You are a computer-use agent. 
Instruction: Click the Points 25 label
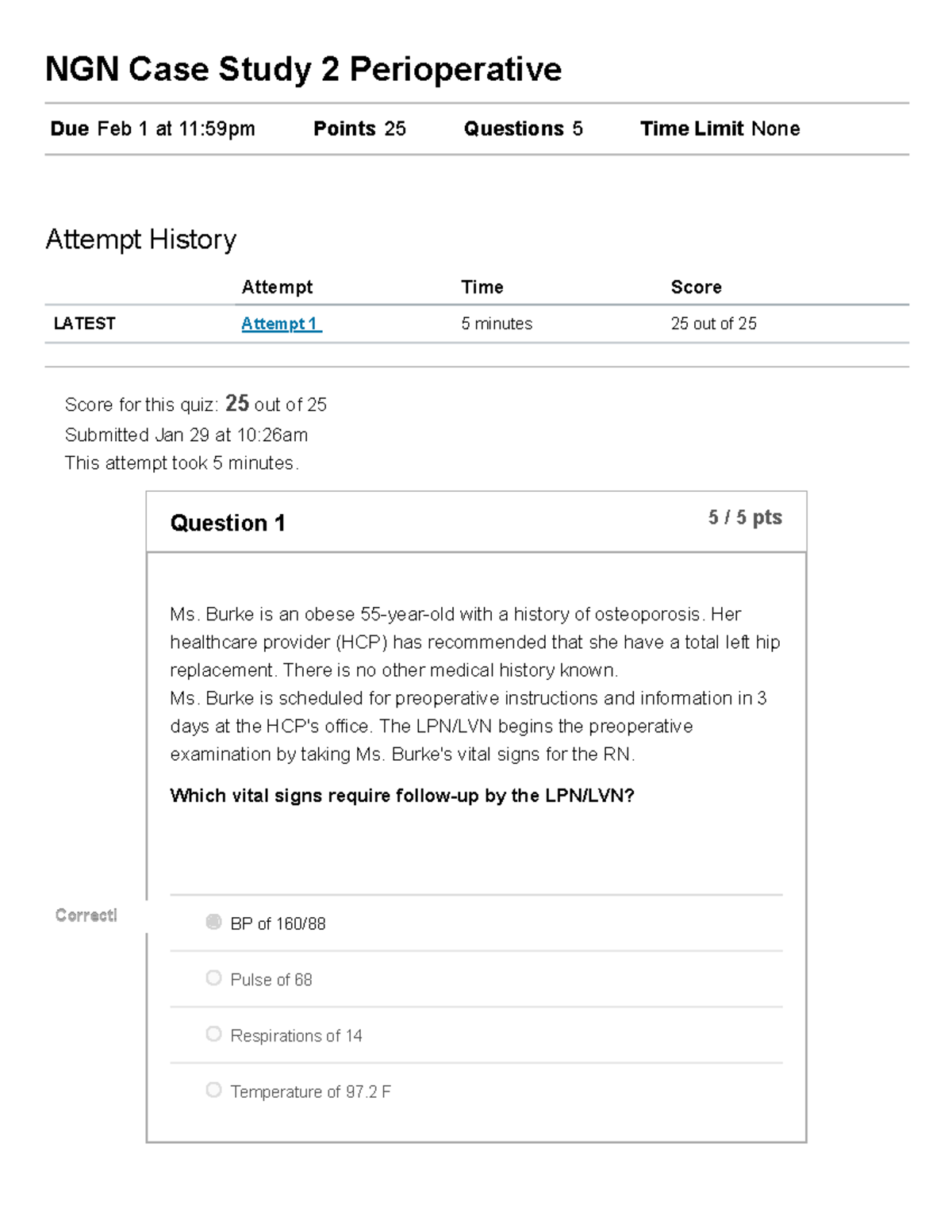click(359, 129)
